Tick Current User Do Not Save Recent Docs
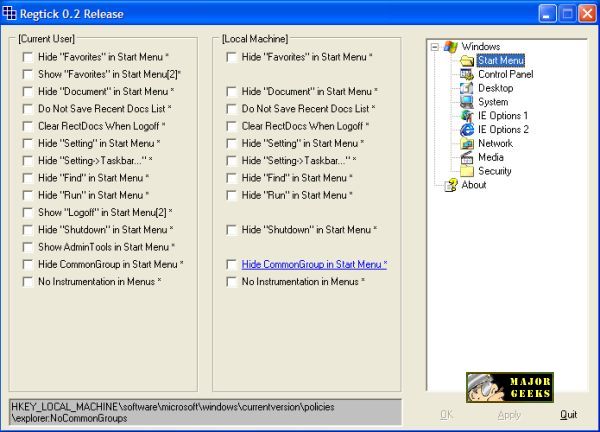 (28, 109)
